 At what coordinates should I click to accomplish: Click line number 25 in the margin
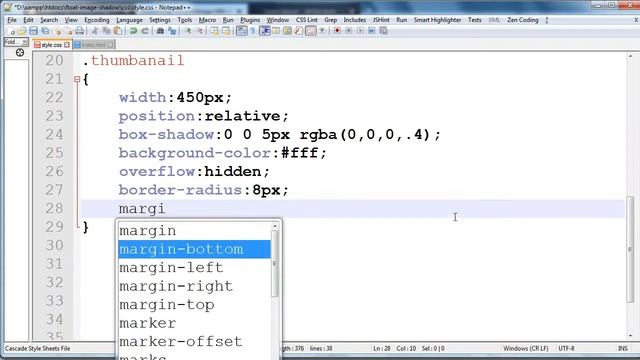tap(54, 153)
